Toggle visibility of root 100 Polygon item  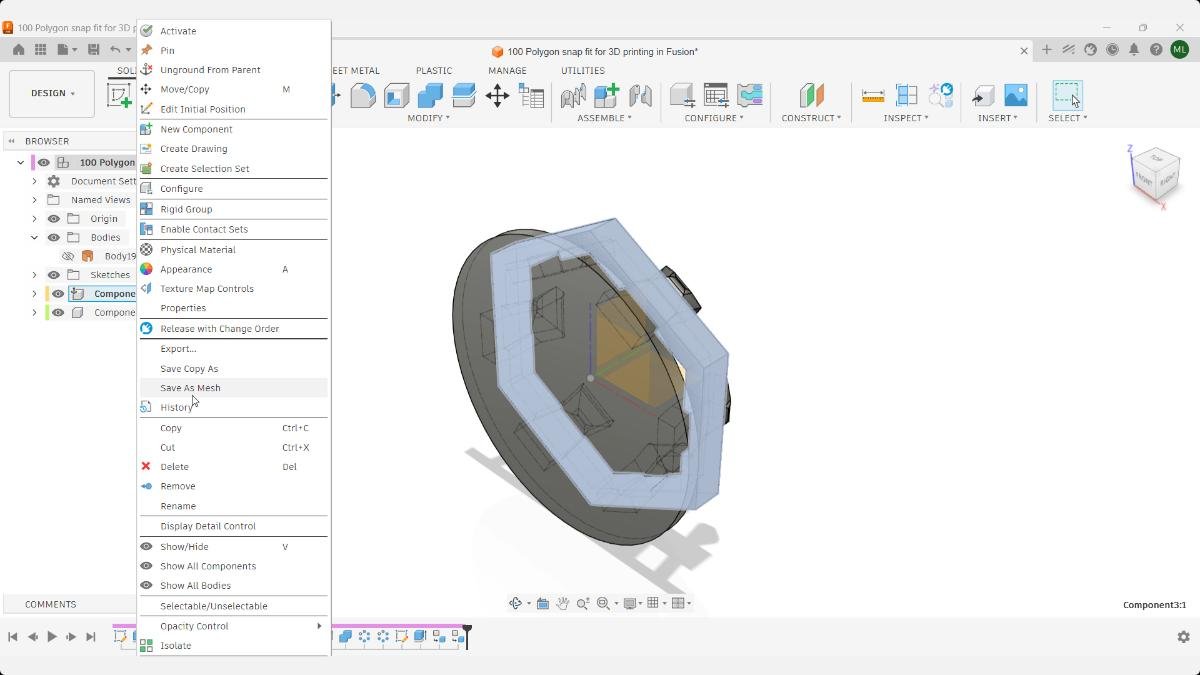coord(44,162)
